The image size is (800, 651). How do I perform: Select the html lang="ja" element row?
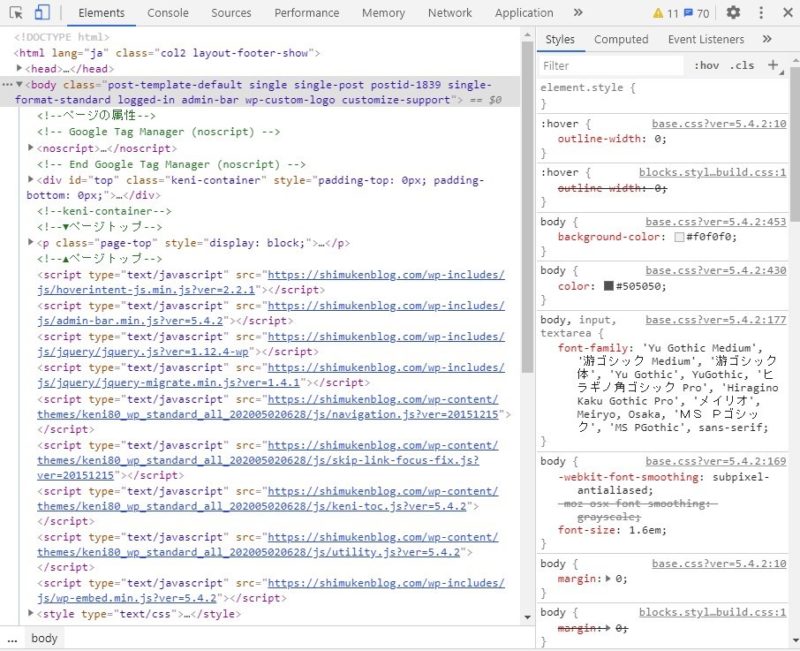[167, 53]
